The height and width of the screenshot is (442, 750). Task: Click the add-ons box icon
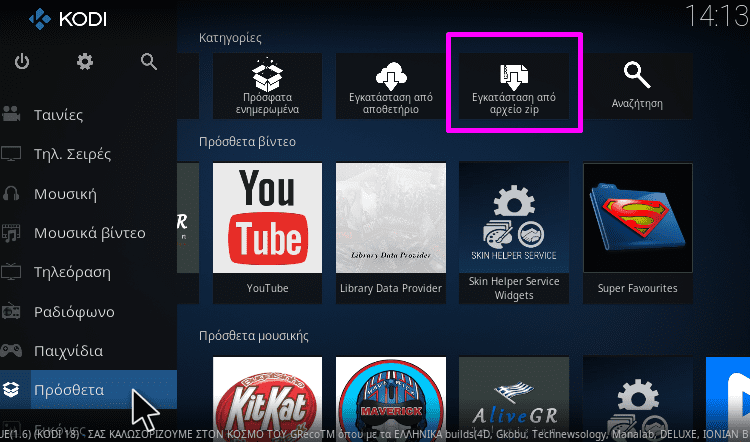[11, 389]
